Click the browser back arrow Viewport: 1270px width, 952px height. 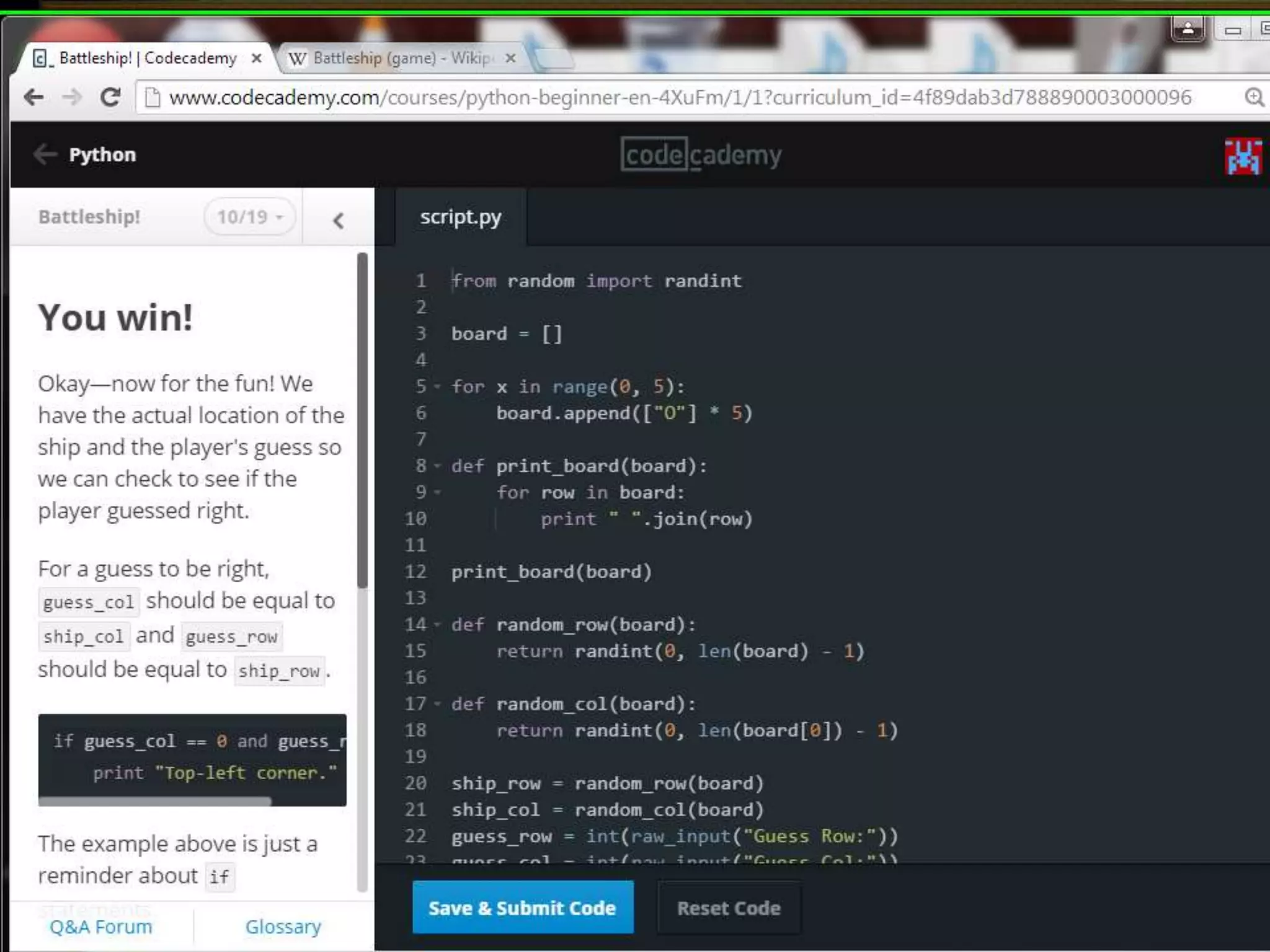33,97
